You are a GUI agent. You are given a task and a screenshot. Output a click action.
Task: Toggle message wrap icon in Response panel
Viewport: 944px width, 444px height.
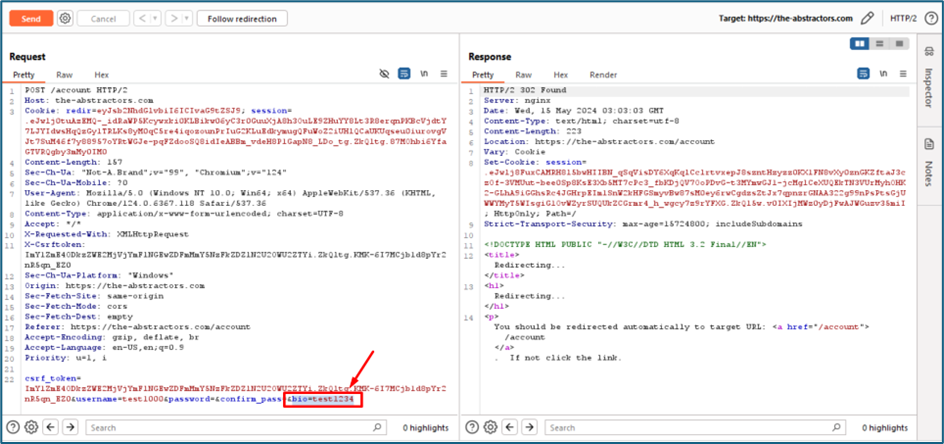[863, 73]
